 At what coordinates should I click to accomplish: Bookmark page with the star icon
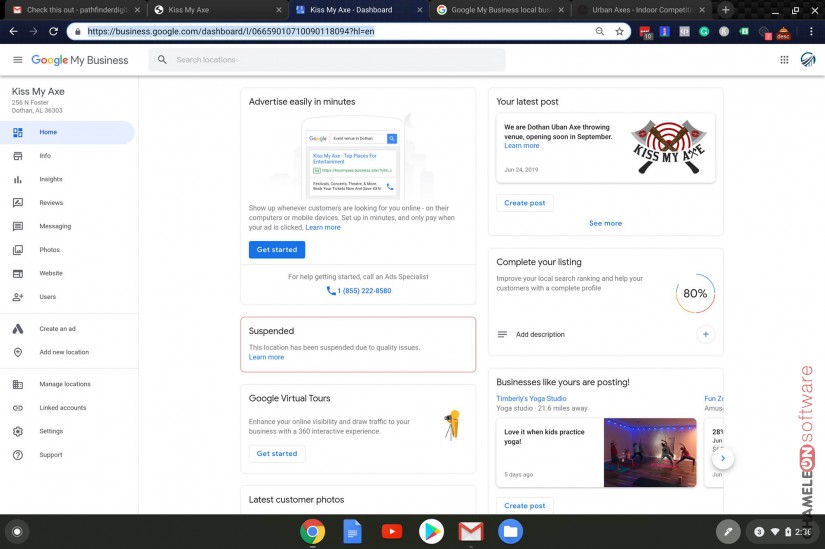point(619,32)
